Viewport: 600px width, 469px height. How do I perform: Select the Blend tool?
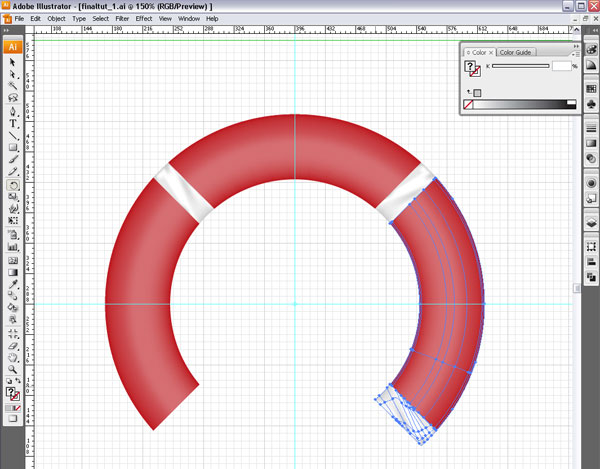pyautogui.click(x=13, y=296)
